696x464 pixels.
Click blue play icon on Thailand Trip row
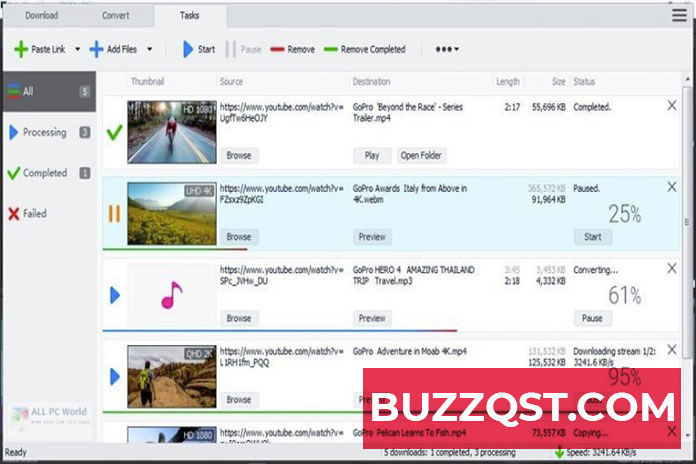115,295
